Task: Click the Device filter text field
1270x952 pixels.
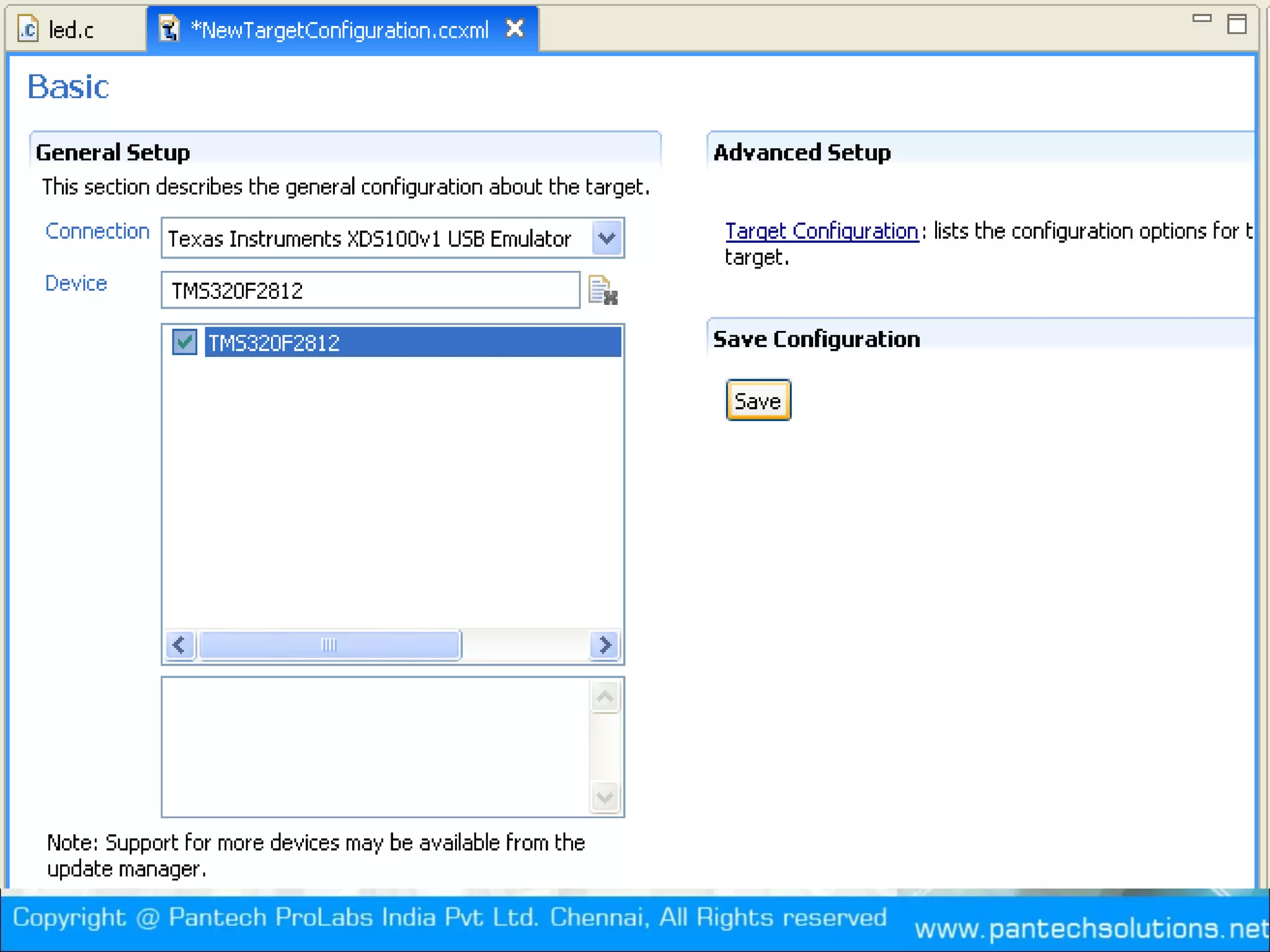Action: click(370, 290)
